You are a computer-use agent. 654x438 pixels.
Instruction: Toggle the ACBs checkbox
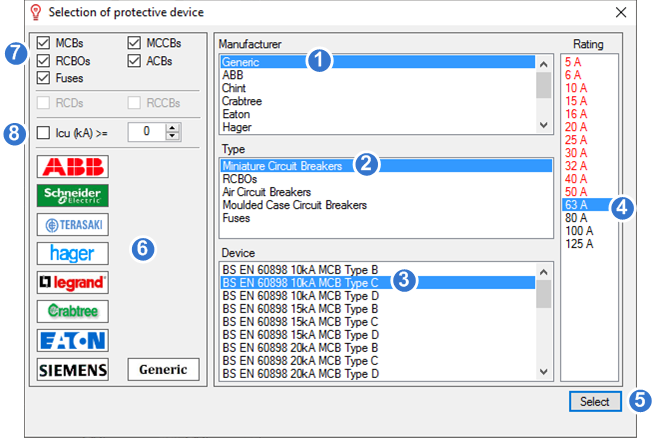tap(134, 61)
